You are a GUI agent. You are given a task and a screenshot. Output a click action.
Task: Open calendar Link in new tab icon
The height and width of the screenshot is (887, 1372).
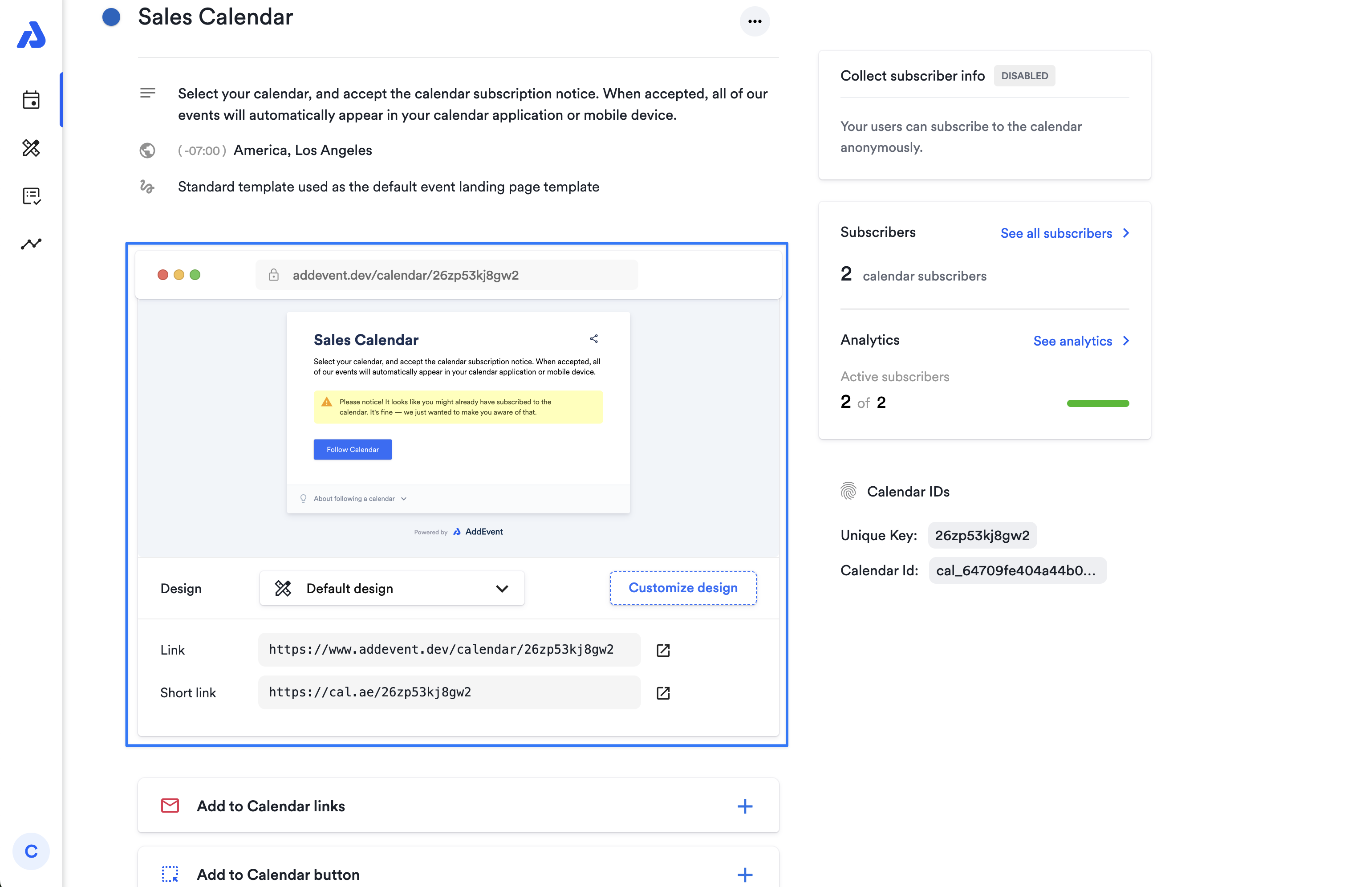coord(663,650)
